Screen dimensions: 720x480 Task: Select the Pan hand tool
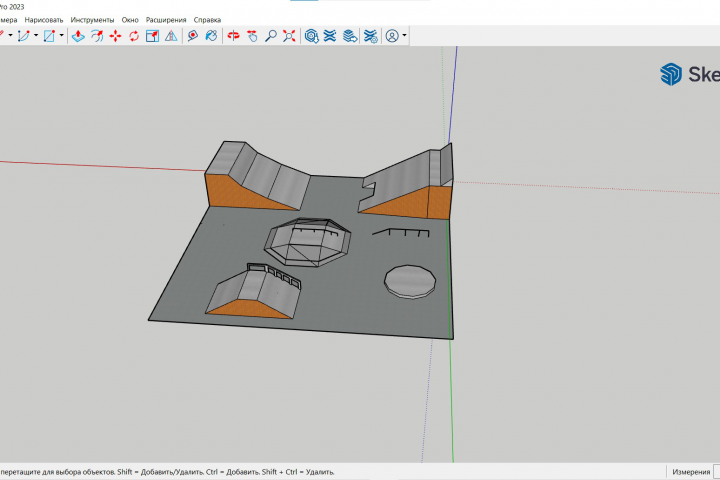click(252, 36)
